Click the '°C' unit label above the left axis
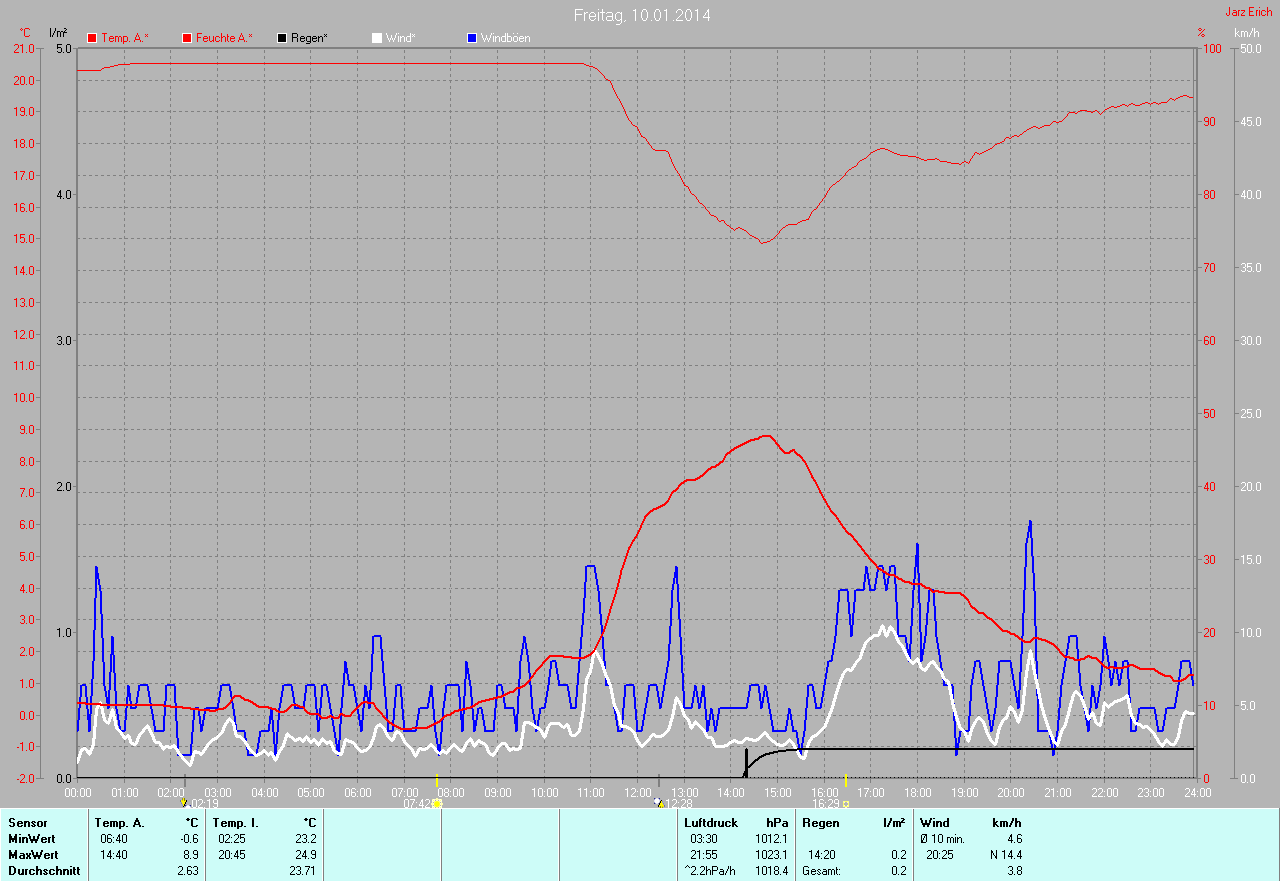 [x=25, y=33]
